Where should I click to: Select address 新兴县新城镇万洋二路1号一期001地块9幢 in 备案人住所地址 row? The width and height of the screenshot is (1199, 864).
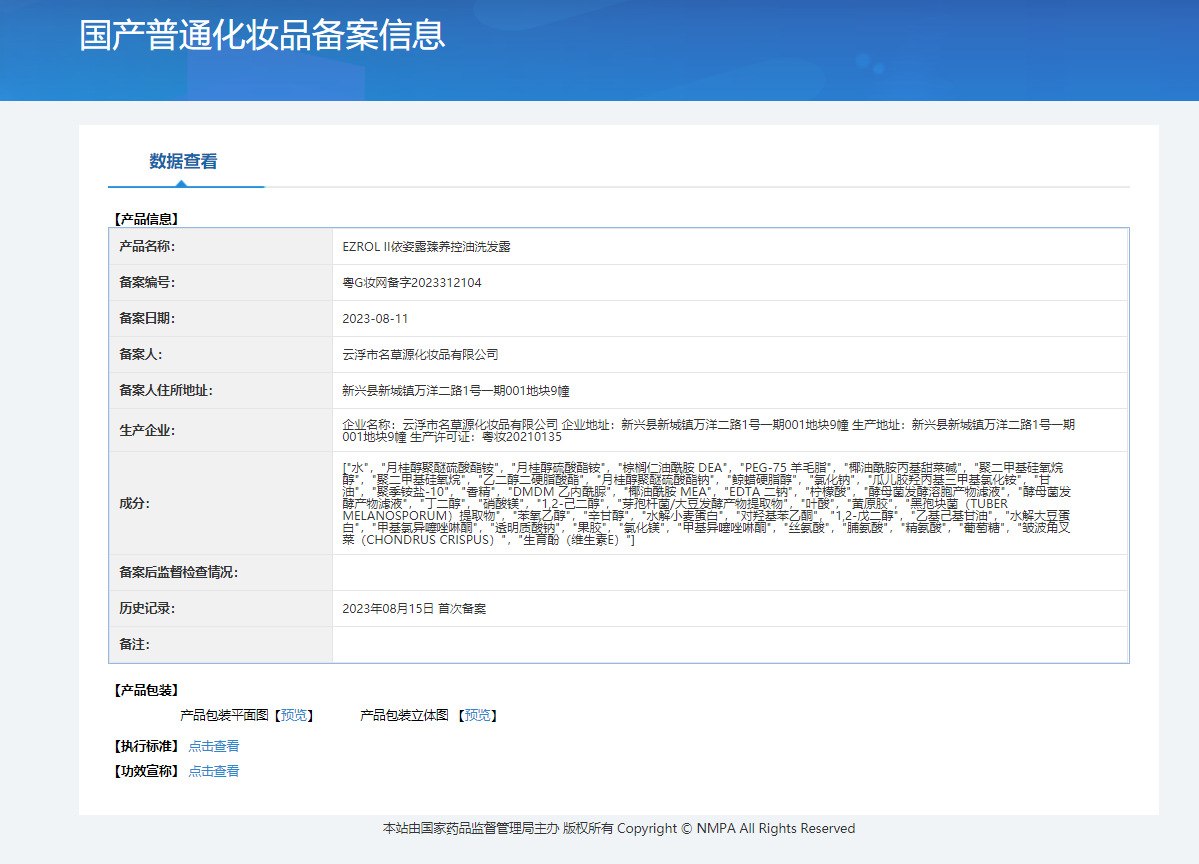(x=456, y=390)
